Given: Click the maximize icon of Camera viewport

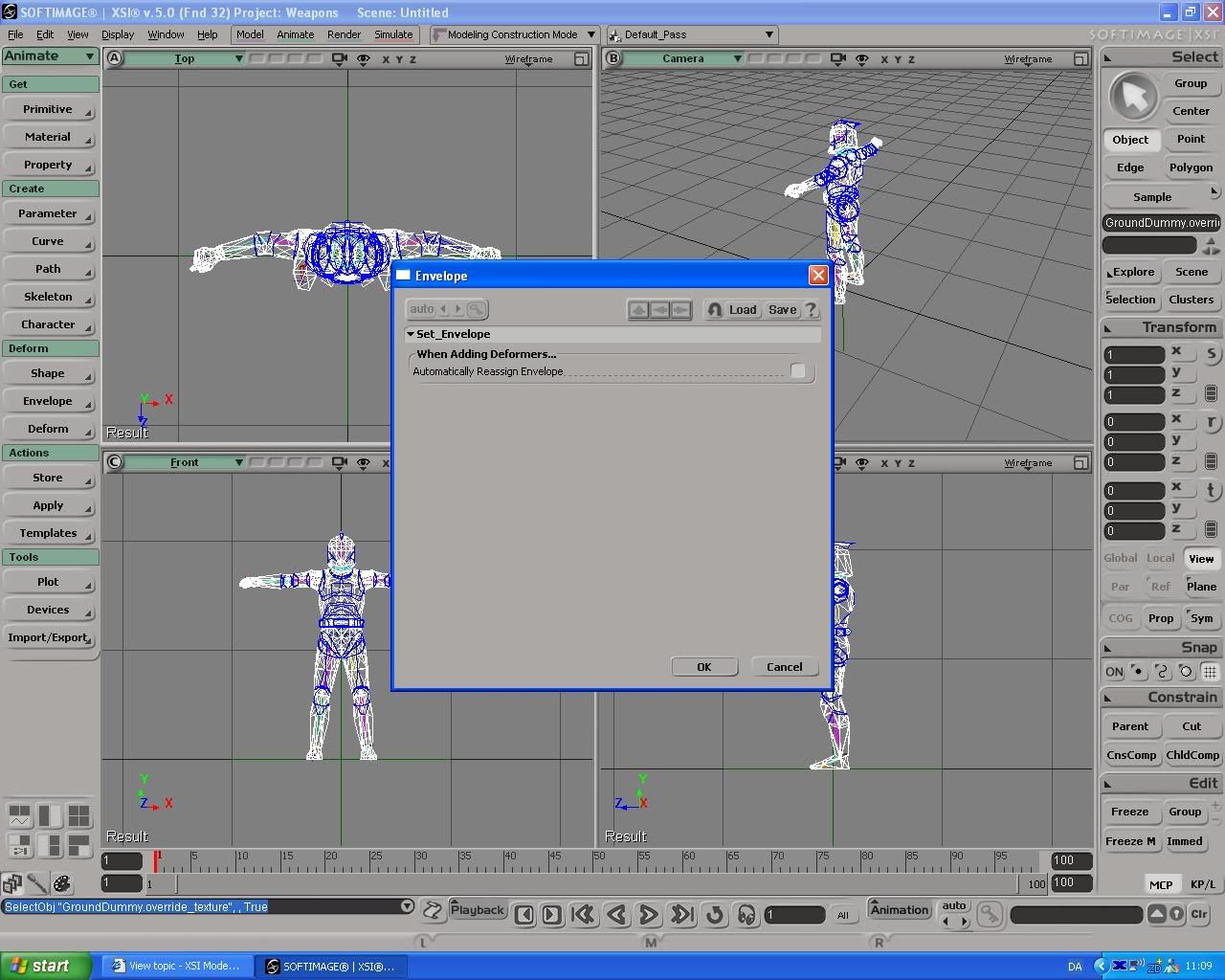Looking at the screenshot, I should (1080, 59).
